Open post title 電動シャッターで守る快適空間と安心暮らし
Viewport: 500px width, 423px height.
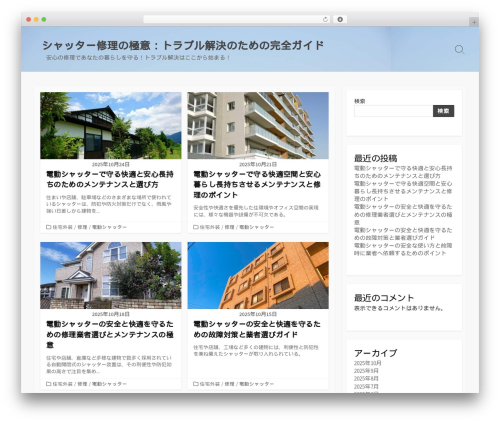click(257, 184)
